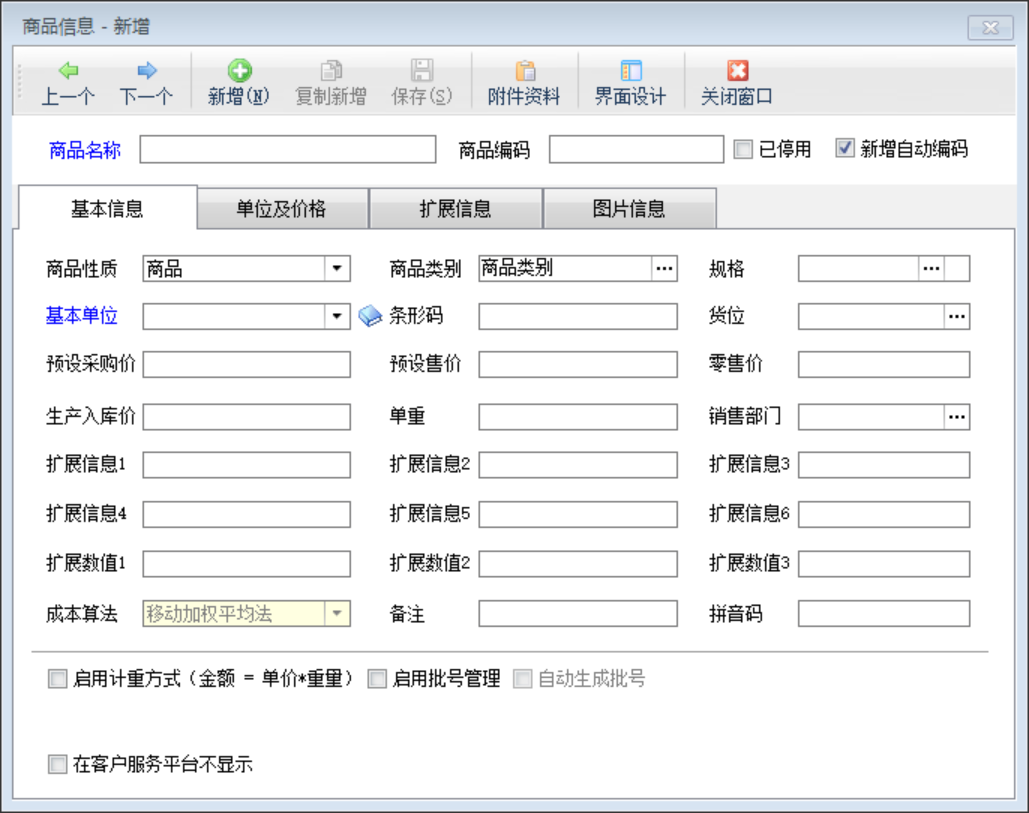The height and width of the screenshot is (813, 1029).
Task: Click into the 商品名称 text field
Action: [x=288, y=150]
